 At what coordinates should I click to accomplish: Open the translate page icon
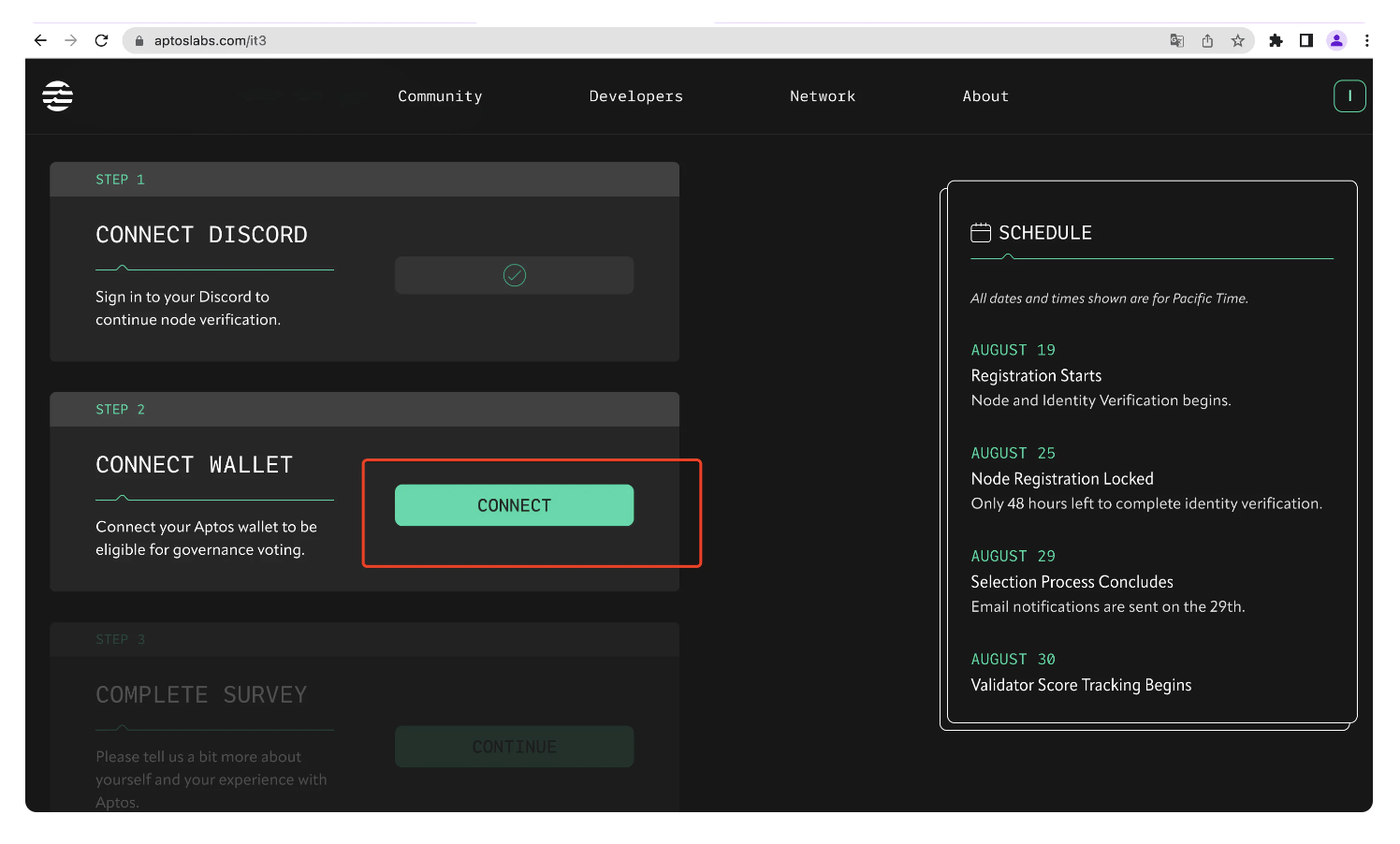(1177, 40)
